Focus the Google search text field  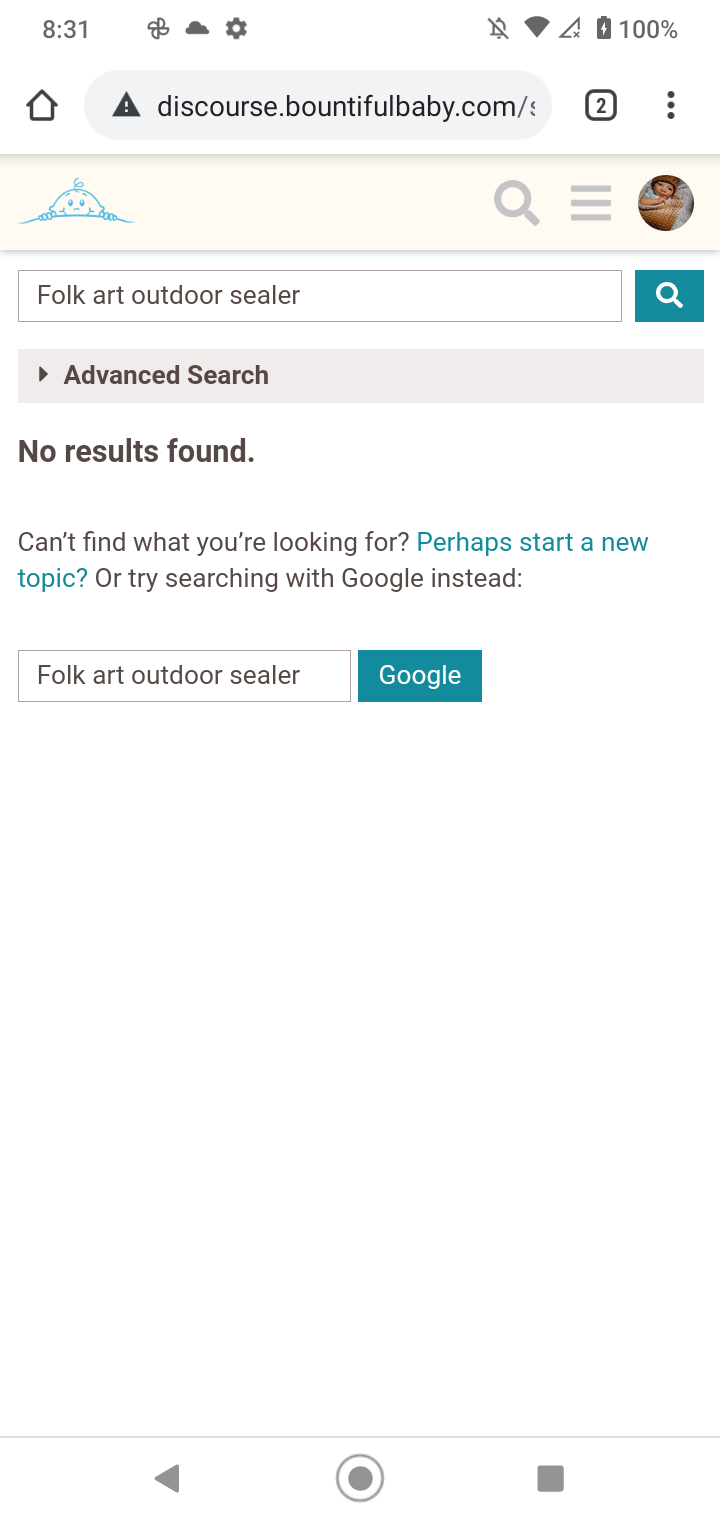click(x=184, y=676)
